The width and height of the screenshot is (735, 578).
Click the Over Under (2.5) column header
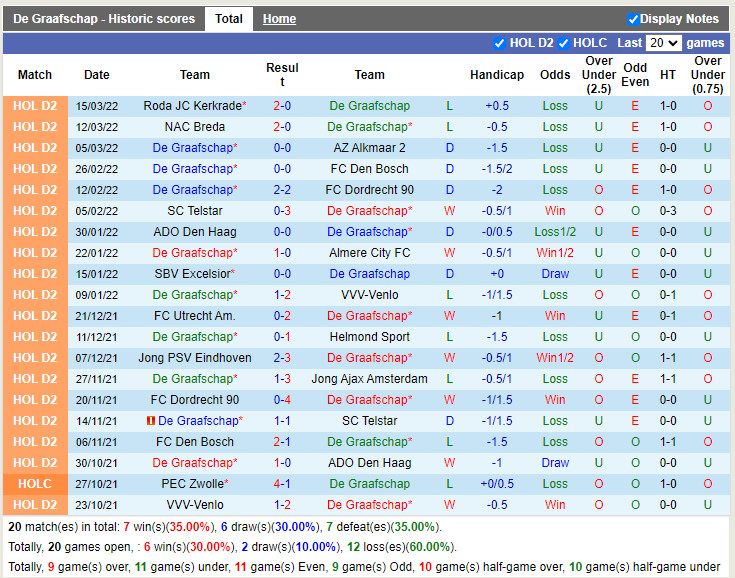[599, 75]
